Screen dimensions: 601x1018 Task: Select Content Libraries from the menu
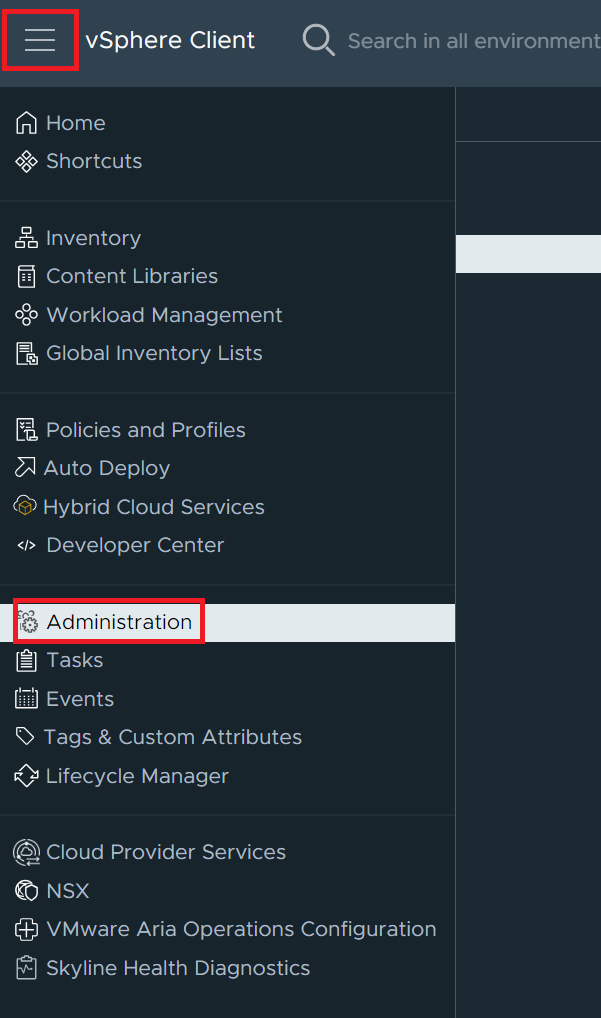point(132,276)
